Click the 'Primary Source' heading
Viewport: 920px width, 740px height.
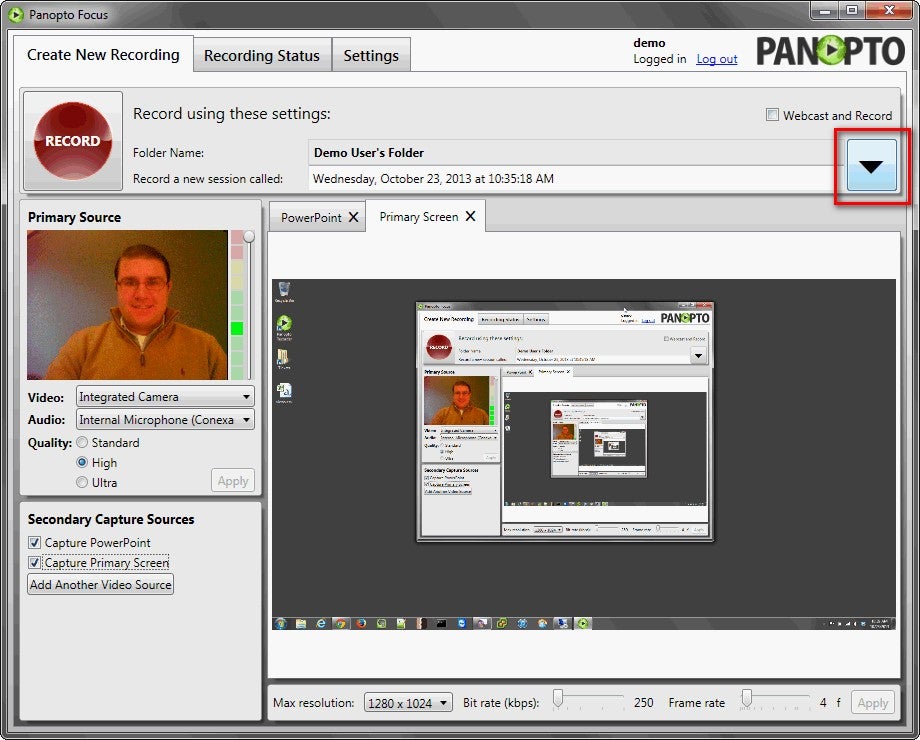click(75, 217)
